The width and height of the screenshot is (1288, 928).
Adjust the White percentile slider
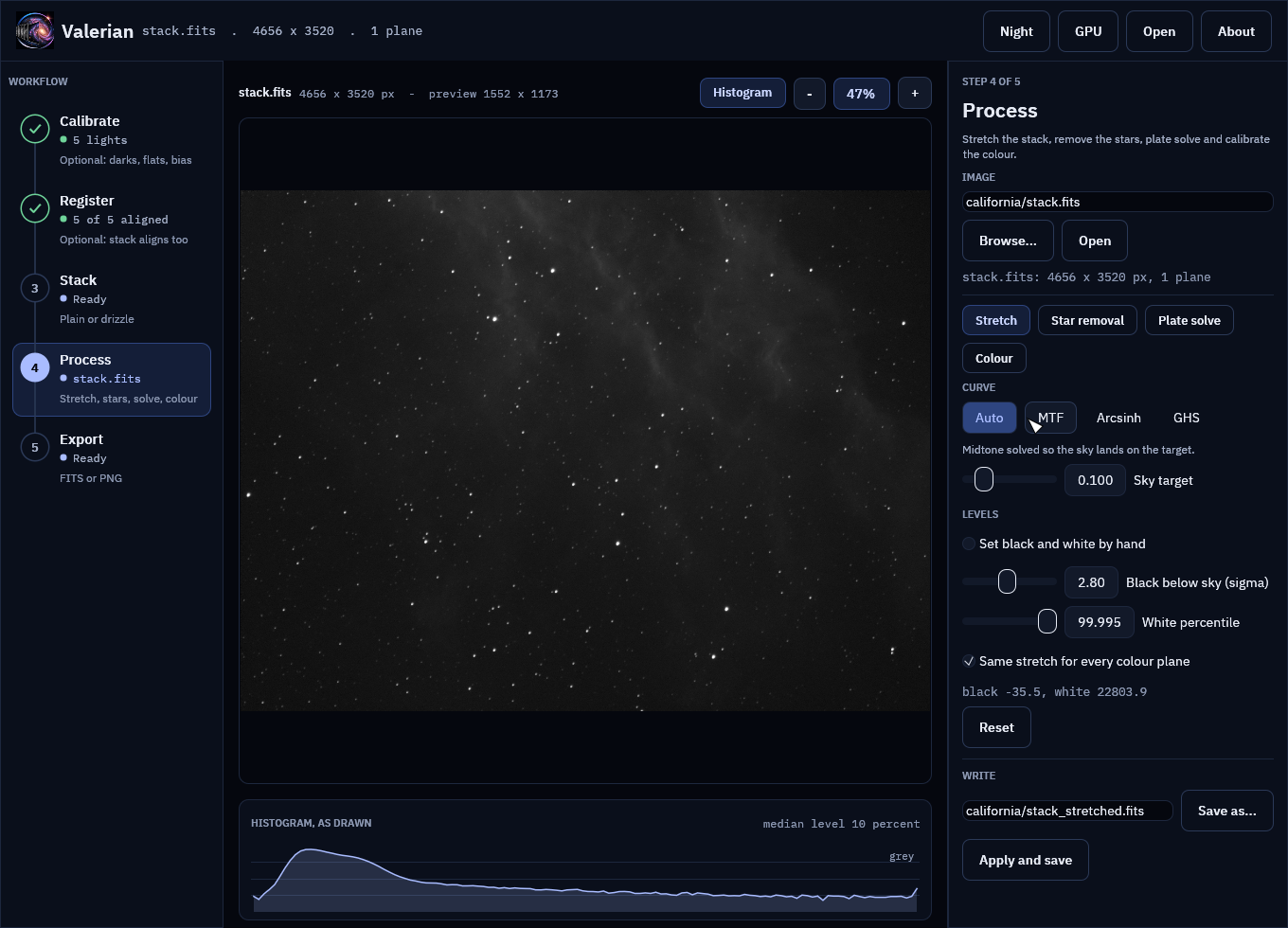tap(1010, 621)
